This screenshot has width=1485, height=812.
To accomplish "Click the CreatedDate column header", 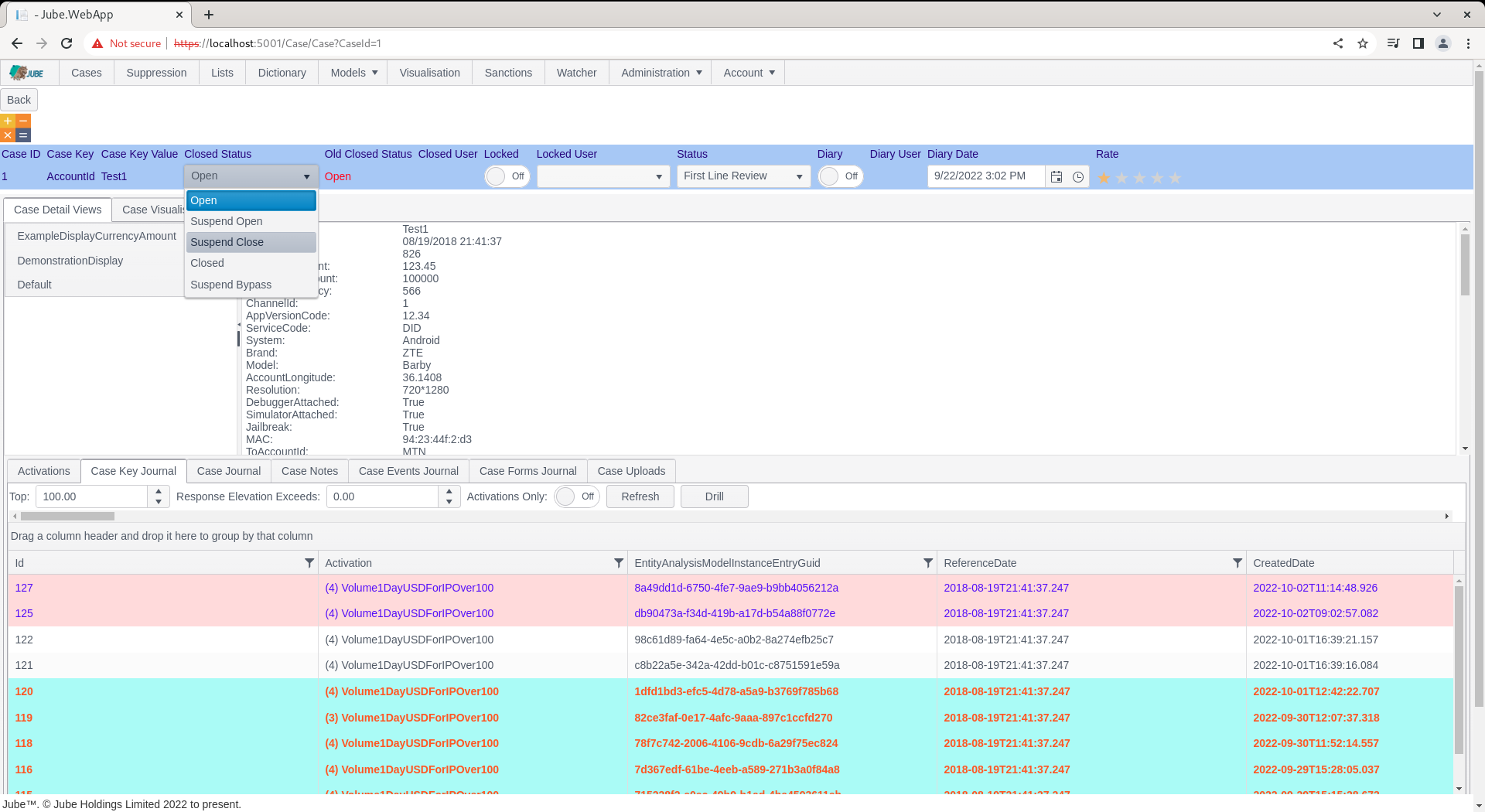I will (x=1350, y=563).
